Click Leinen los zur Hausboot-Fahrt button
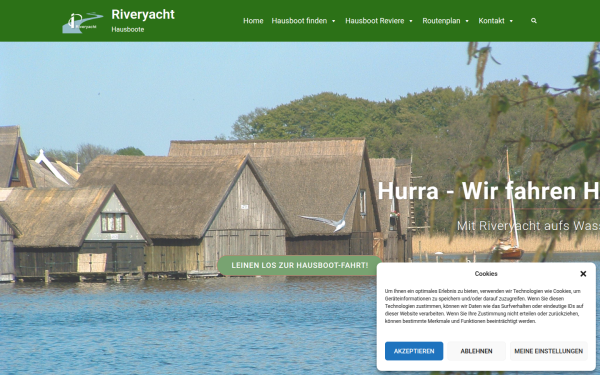 (300, 265)
